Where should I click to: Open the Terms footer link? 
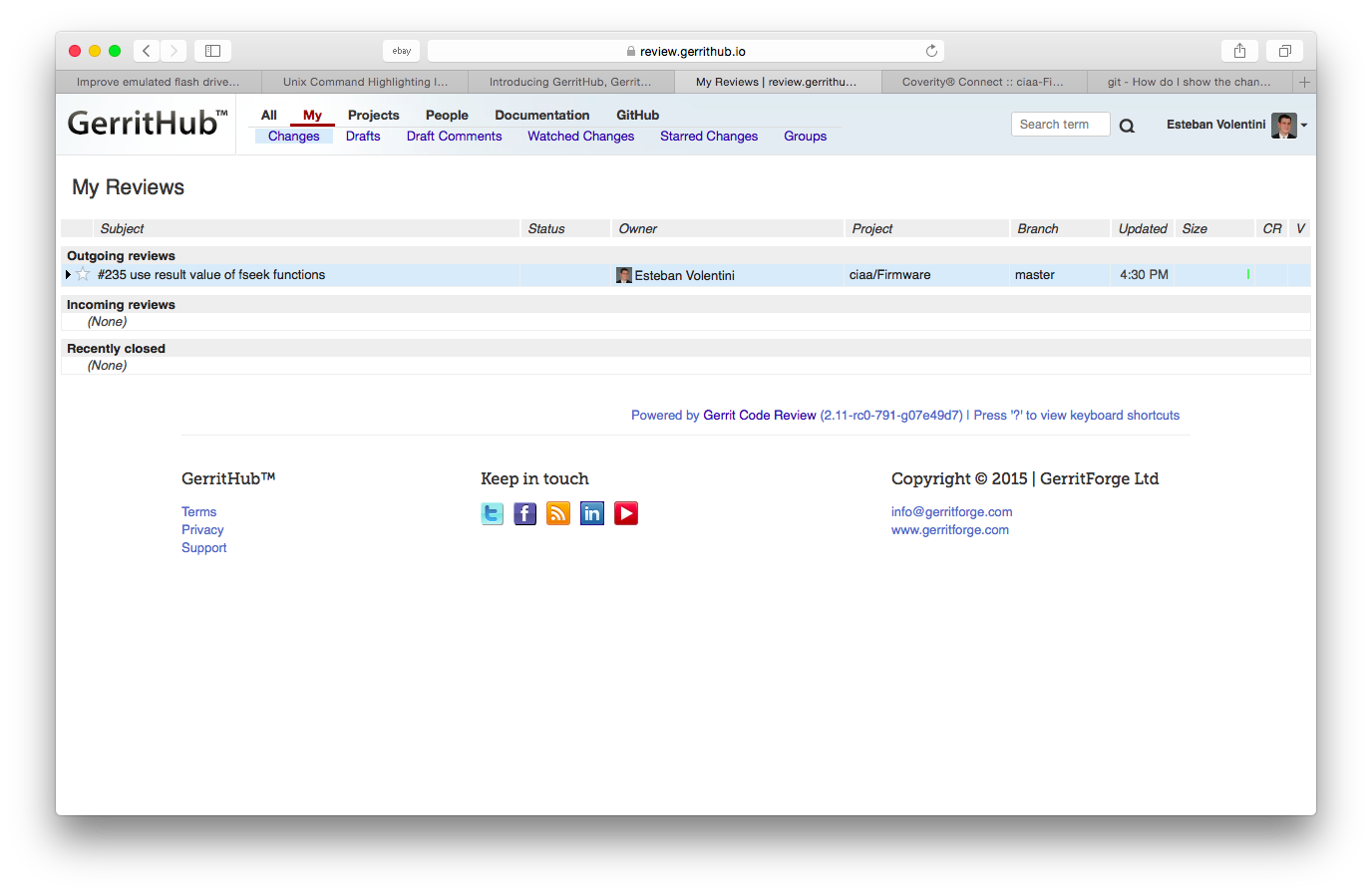198,512
